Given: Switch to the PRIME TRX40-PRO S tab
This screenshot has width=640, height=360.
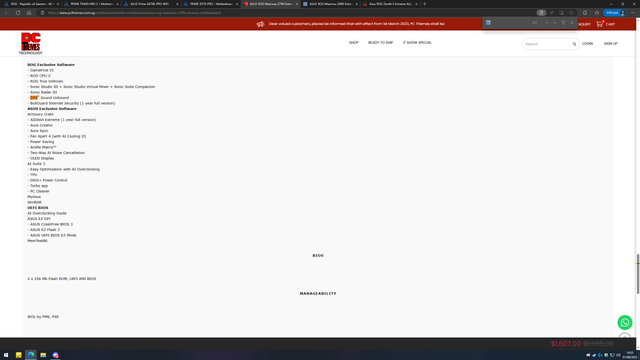Looking at the screenshot, I should coord(91,4).
